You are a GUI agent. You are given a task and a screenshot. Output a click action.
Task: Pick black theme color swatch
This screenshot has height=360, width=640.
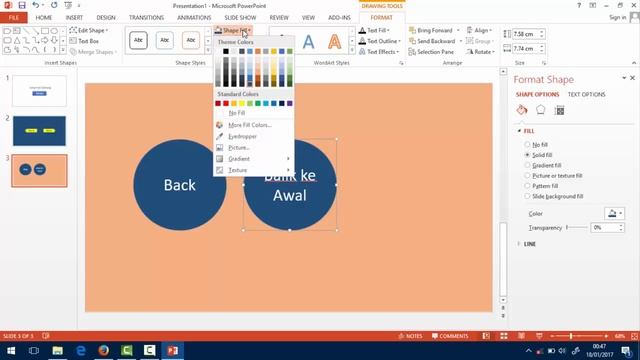tap(226, 51)
